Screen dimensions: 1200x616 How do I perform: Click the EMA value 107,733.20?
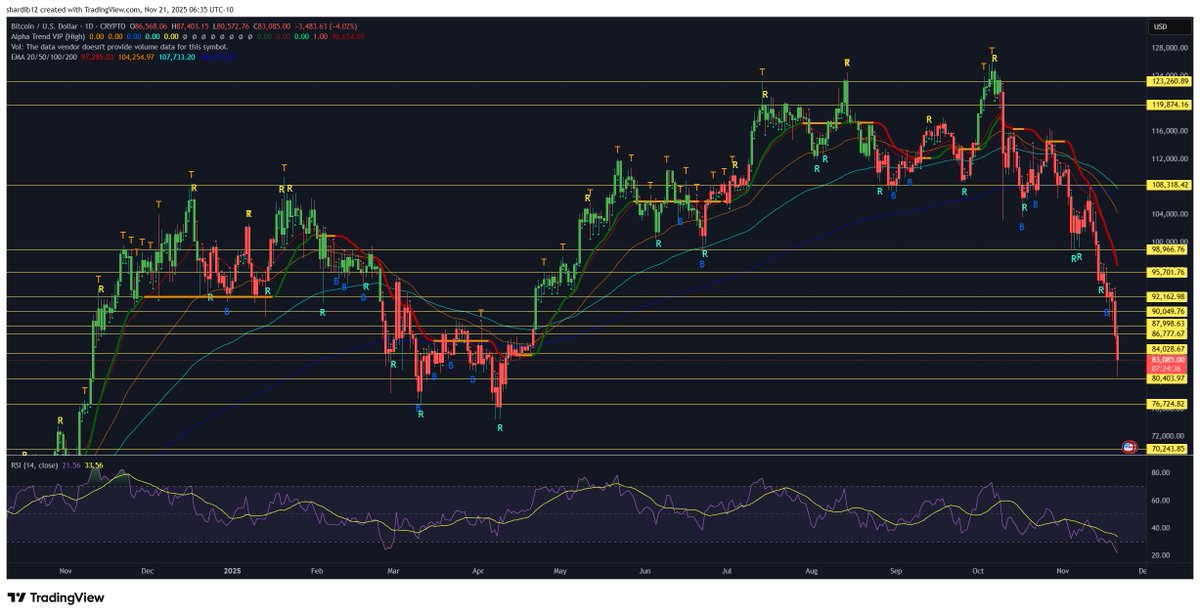[x=176, y=58]
